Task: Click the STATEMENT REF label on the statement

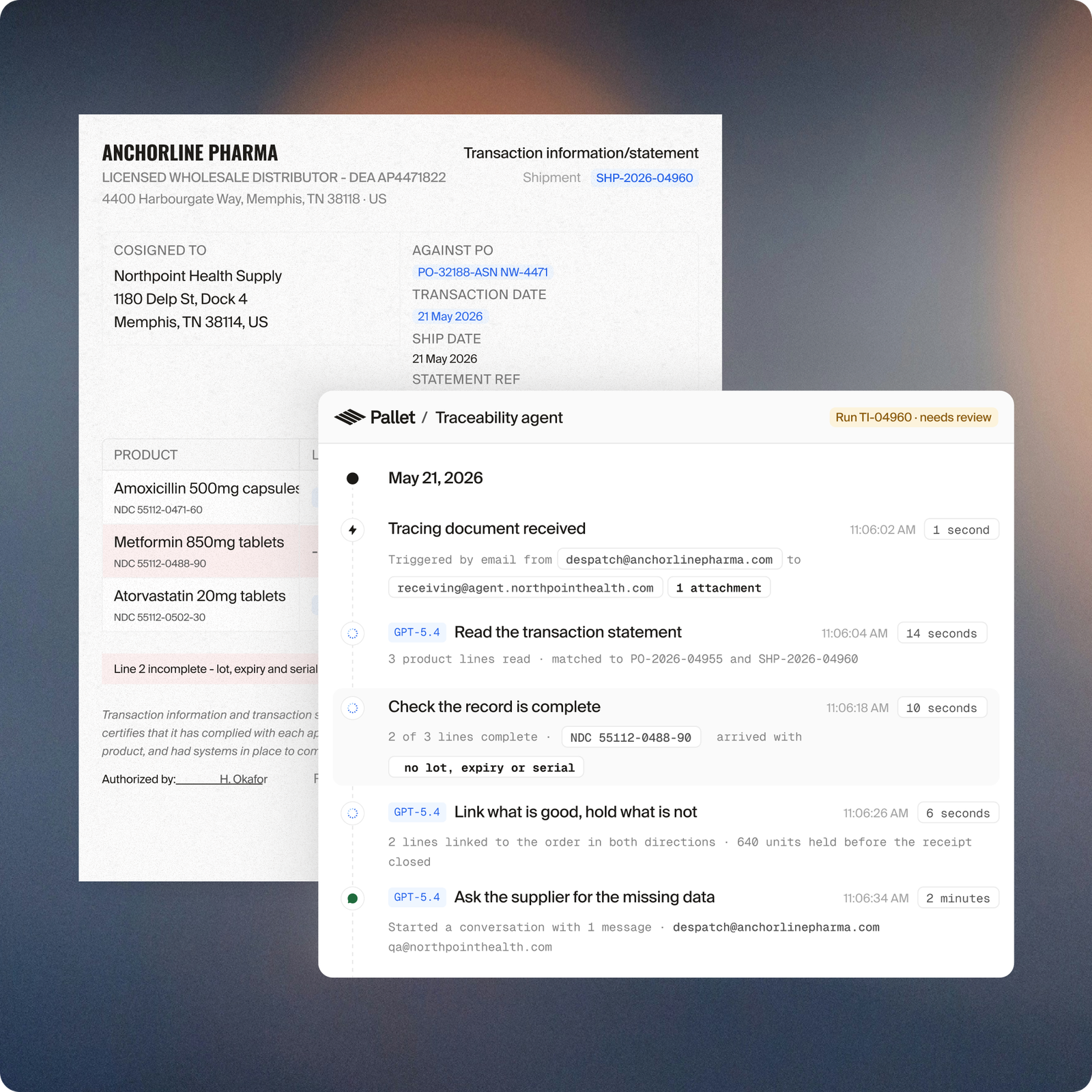Action: (466, 379)
